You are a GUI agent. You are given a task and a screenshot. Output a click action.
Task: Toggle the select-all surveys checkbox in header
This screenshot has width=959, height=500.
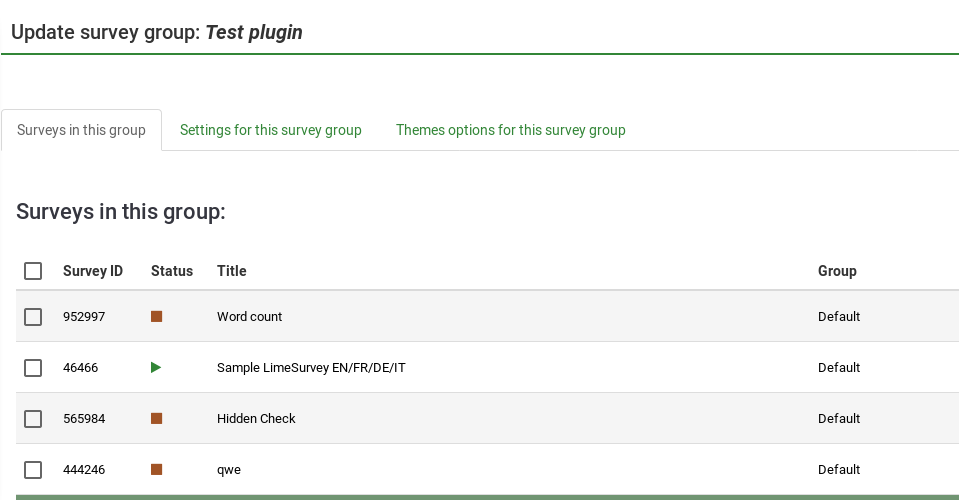pyautogui.click(x=33, y=271)
